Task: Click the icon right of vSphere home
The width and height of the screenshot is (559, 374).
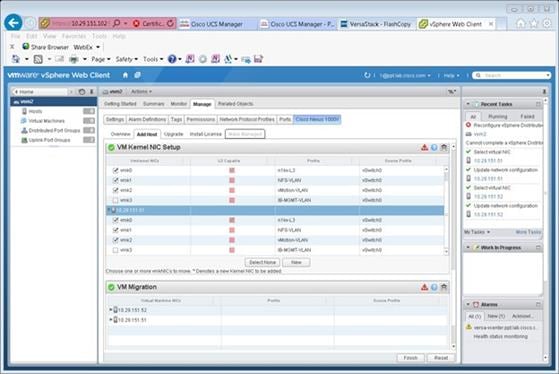Action: tap(137, 75)
